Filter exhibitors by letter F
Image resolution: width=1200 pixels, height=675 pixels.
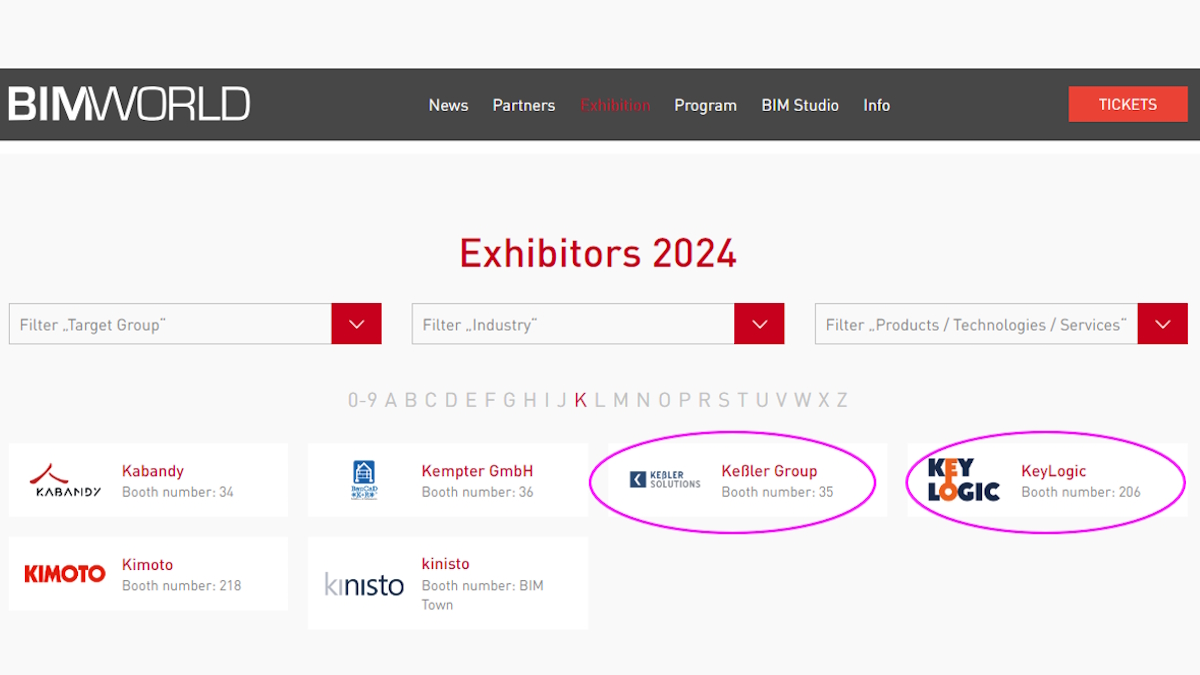[490, 400]
